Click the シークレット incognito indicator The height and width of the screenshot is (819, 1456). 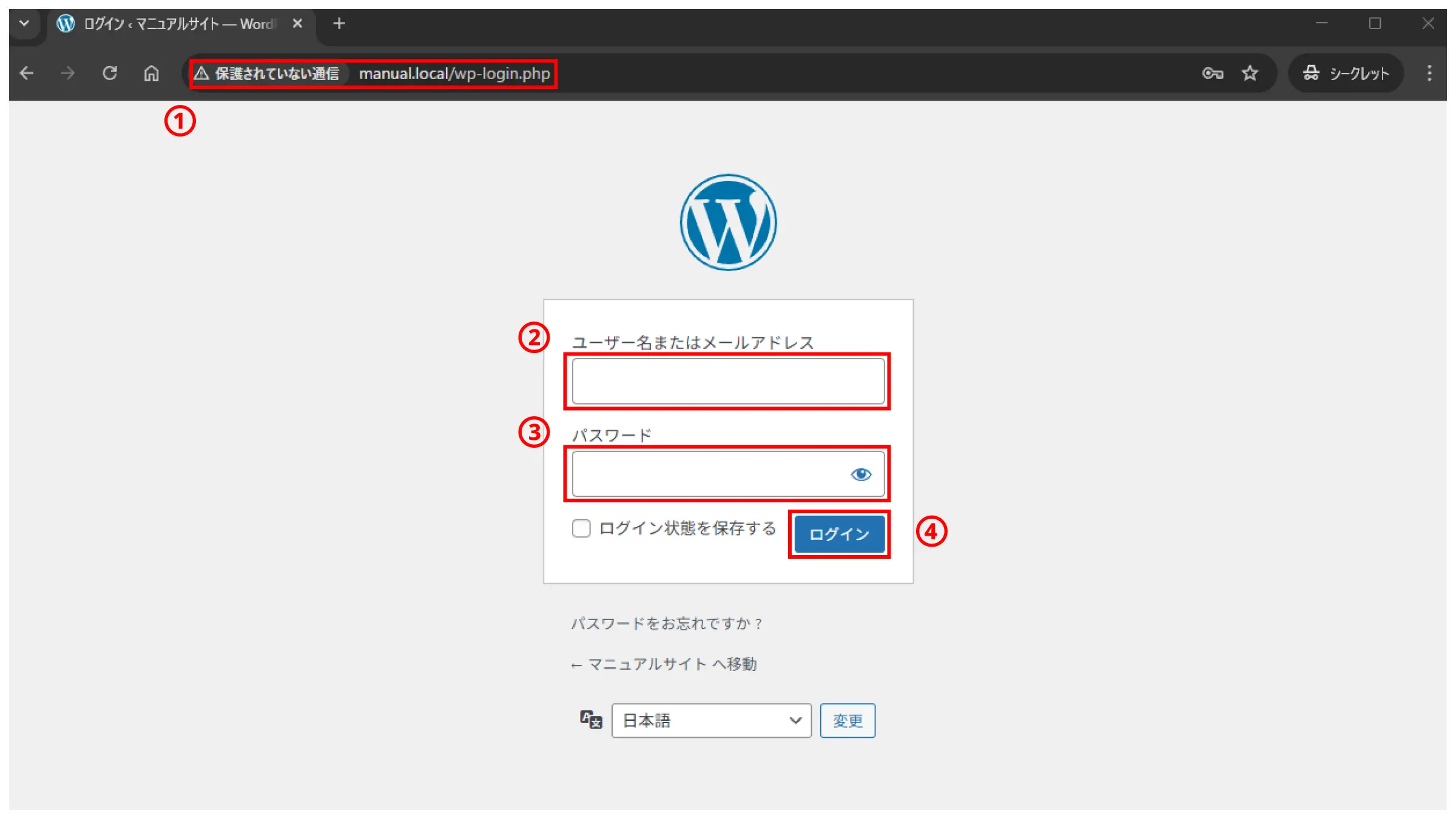point(1346,73)
